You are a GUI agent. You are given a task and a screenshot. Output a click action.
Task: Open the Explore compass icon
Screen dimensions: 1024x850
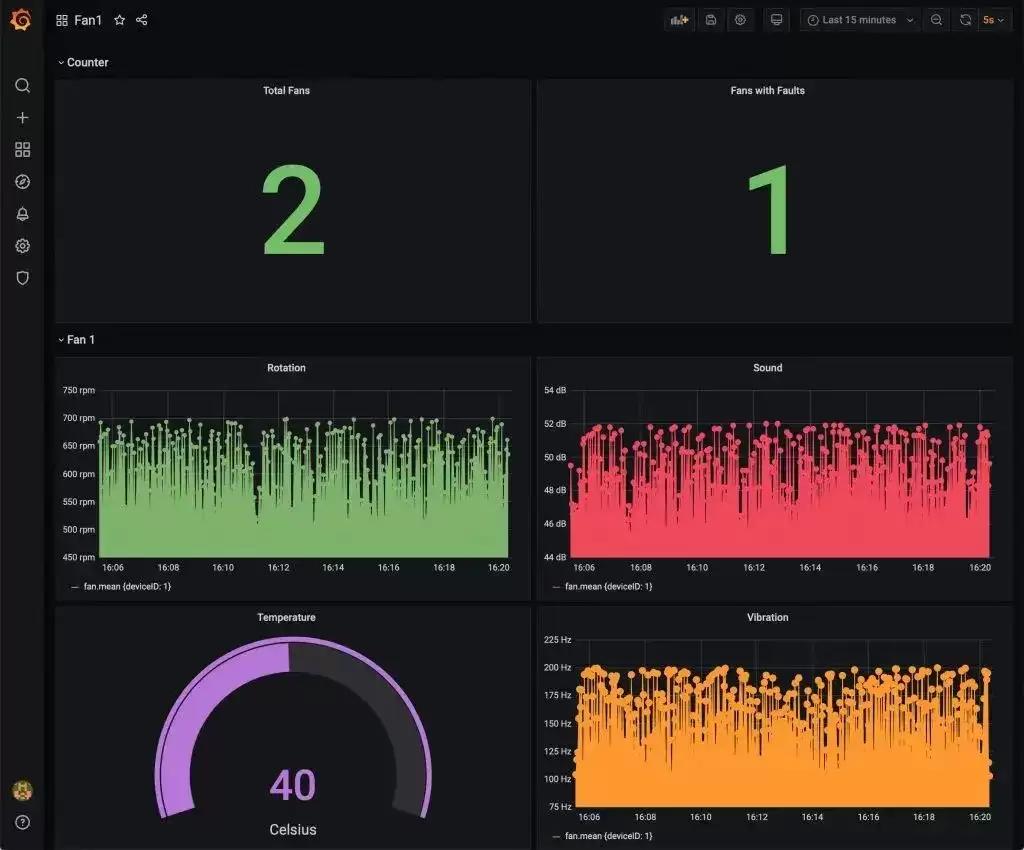click(22, 181)
